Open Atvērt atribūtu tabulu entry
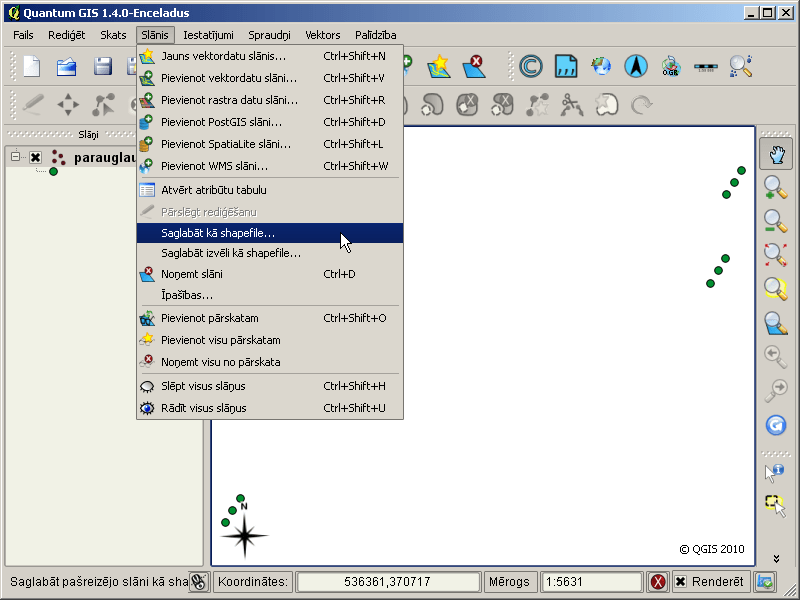 270,190
